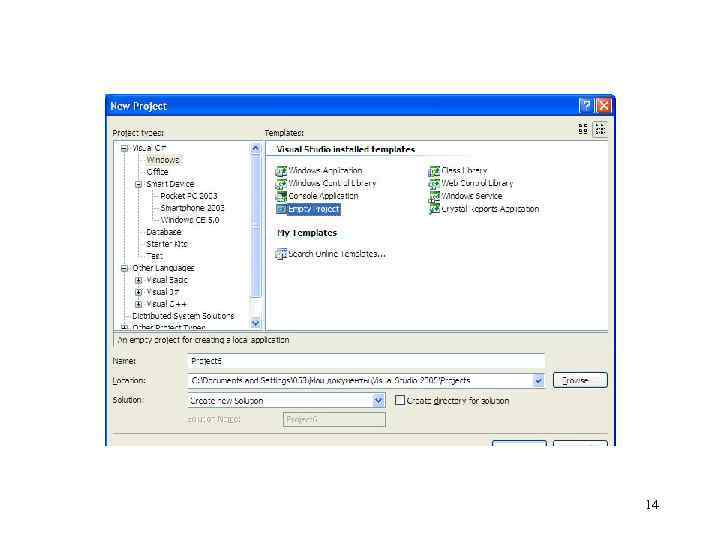
Task: Select Smartphone 2003 project type
Action: point(192,208)
